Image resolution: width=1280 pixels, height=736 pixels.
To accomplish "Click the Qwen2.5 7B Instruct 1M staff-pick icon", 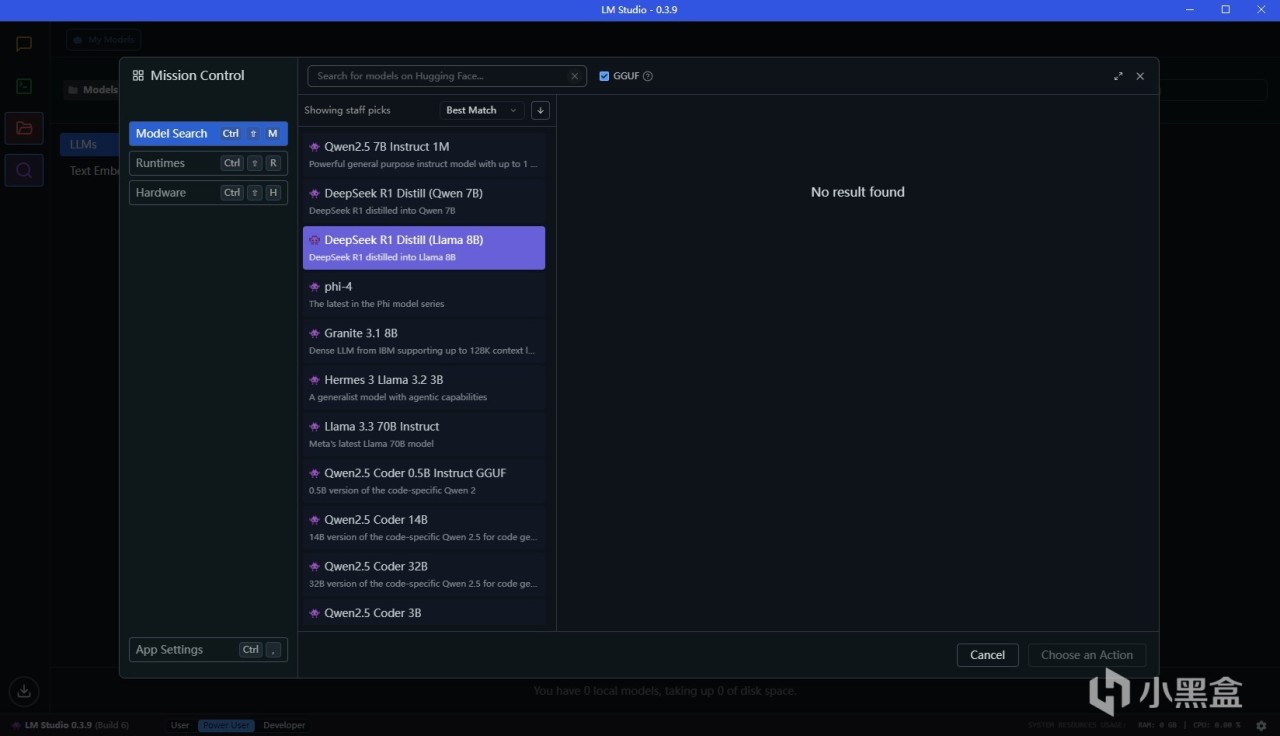I will [x=314, y=147].
